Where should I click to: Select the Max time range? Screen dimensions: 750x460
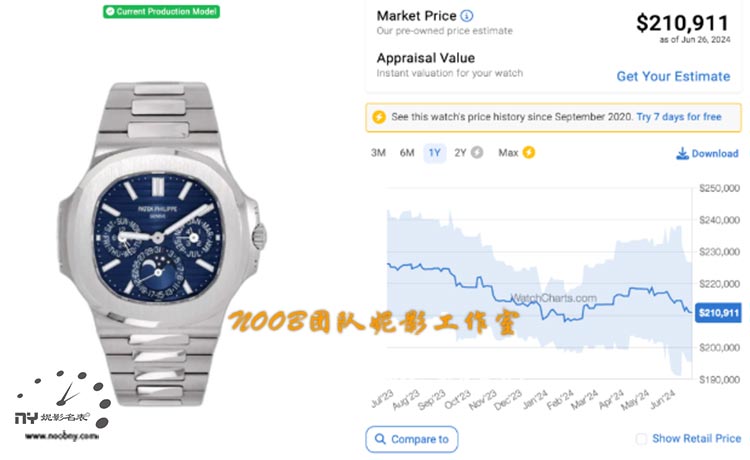(508, 153)
